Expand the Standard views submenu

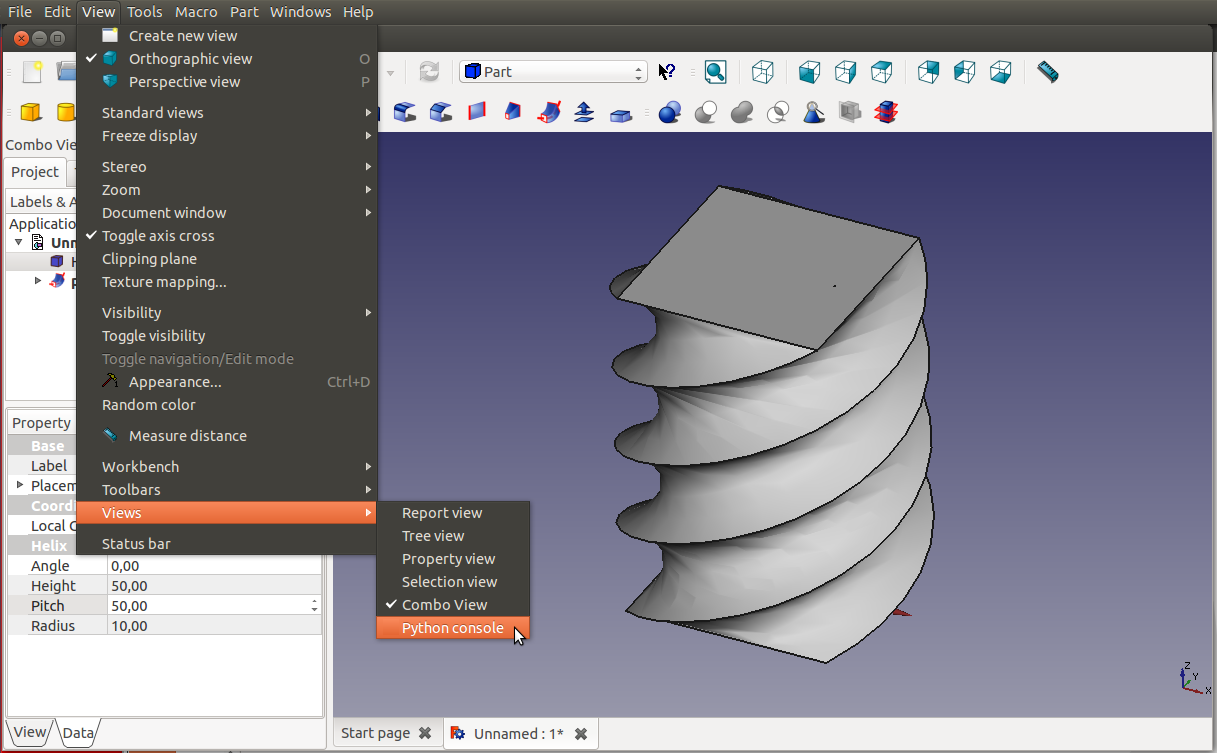[152, 113]
